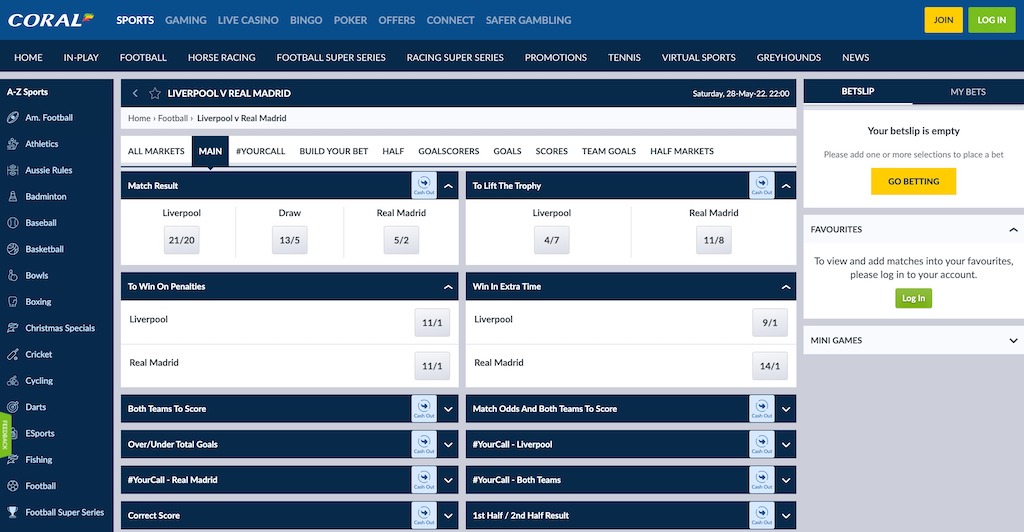Open the Baseball sidebar icon

tap(12, 223)
